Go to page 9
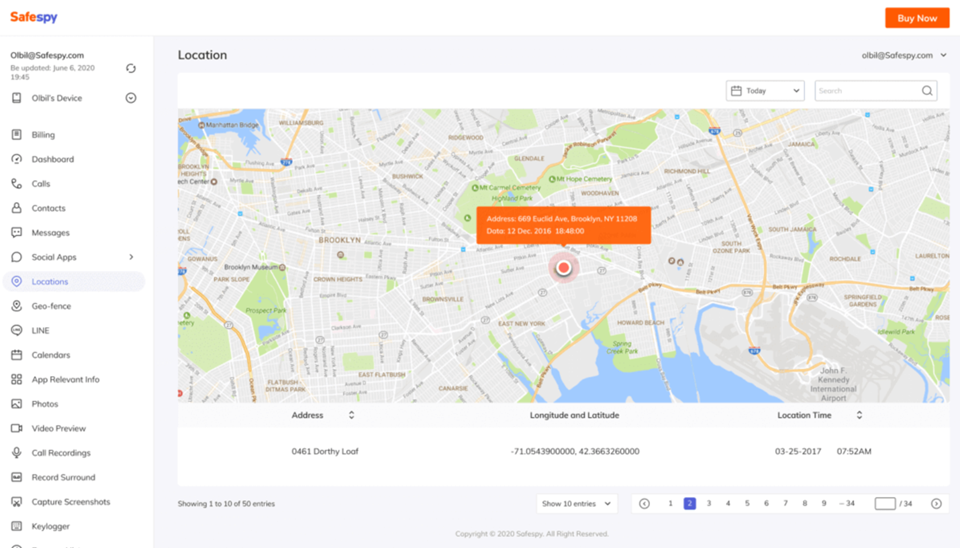This screenshot has height=548, width=960. coord(824,503)
